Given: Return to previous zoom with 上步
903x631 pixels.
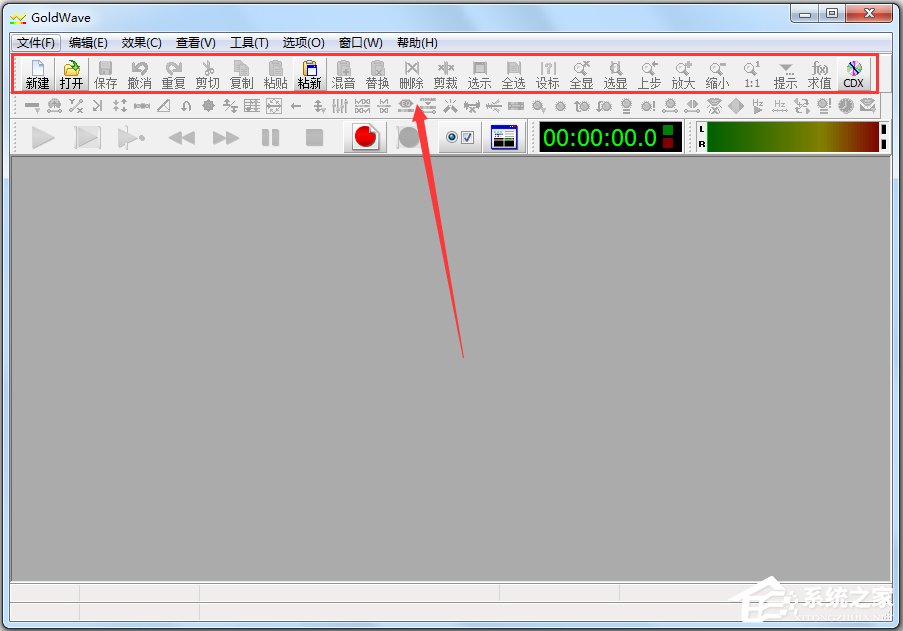Looking at the screenshot, I should pos(649,74).
